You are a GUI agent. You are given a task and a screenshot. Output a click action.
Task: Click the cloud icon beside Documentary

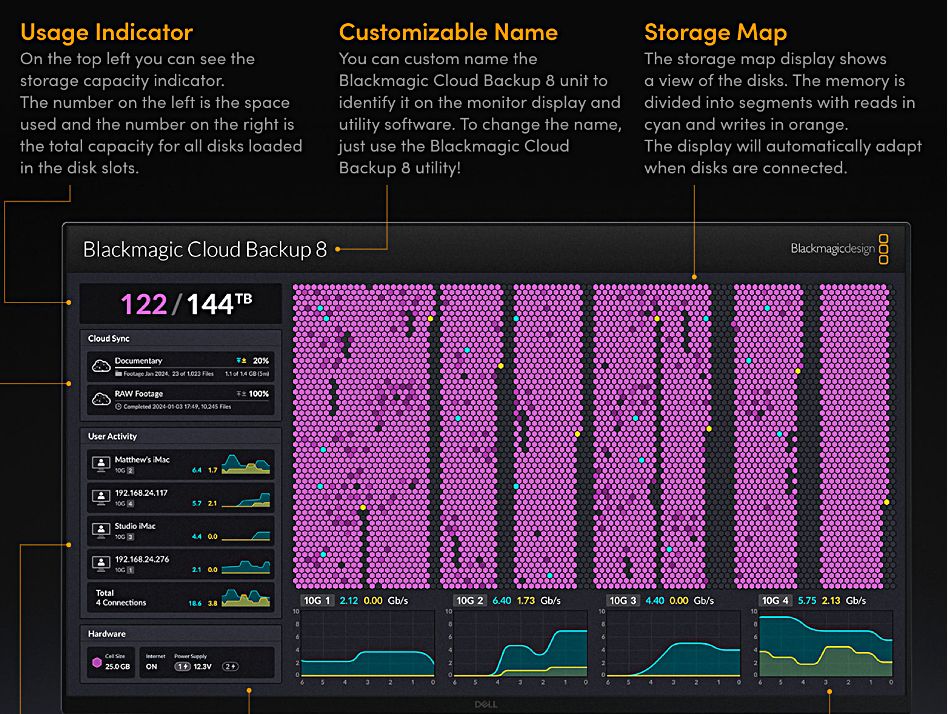pos(101,366)
